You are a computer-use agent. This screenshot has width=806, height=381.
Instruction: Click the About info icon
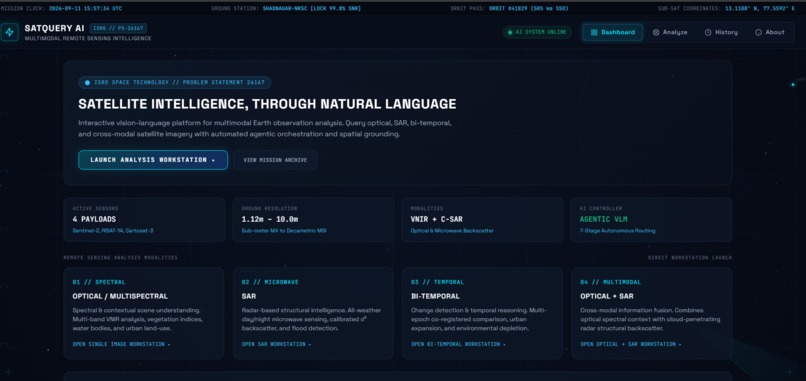(758, 32)
